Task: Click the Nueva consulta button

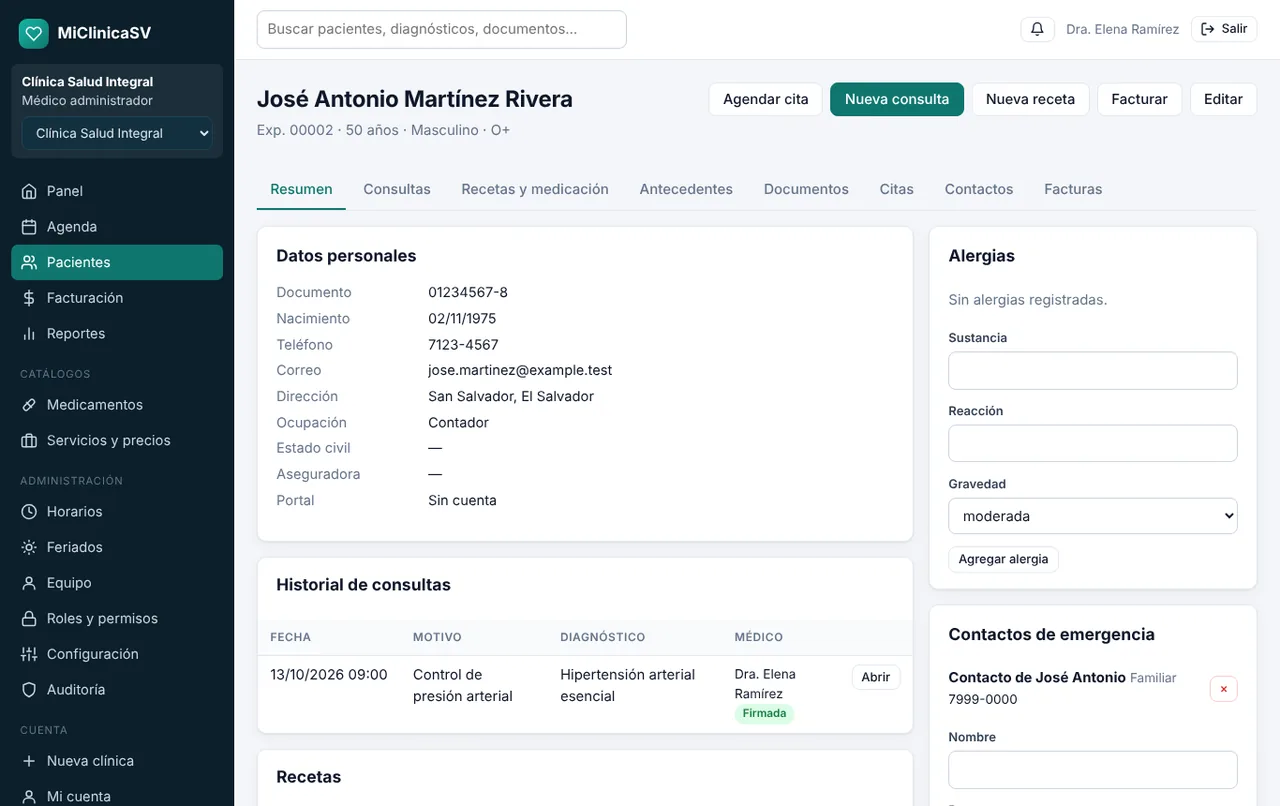Action: (x=897, y=99)
